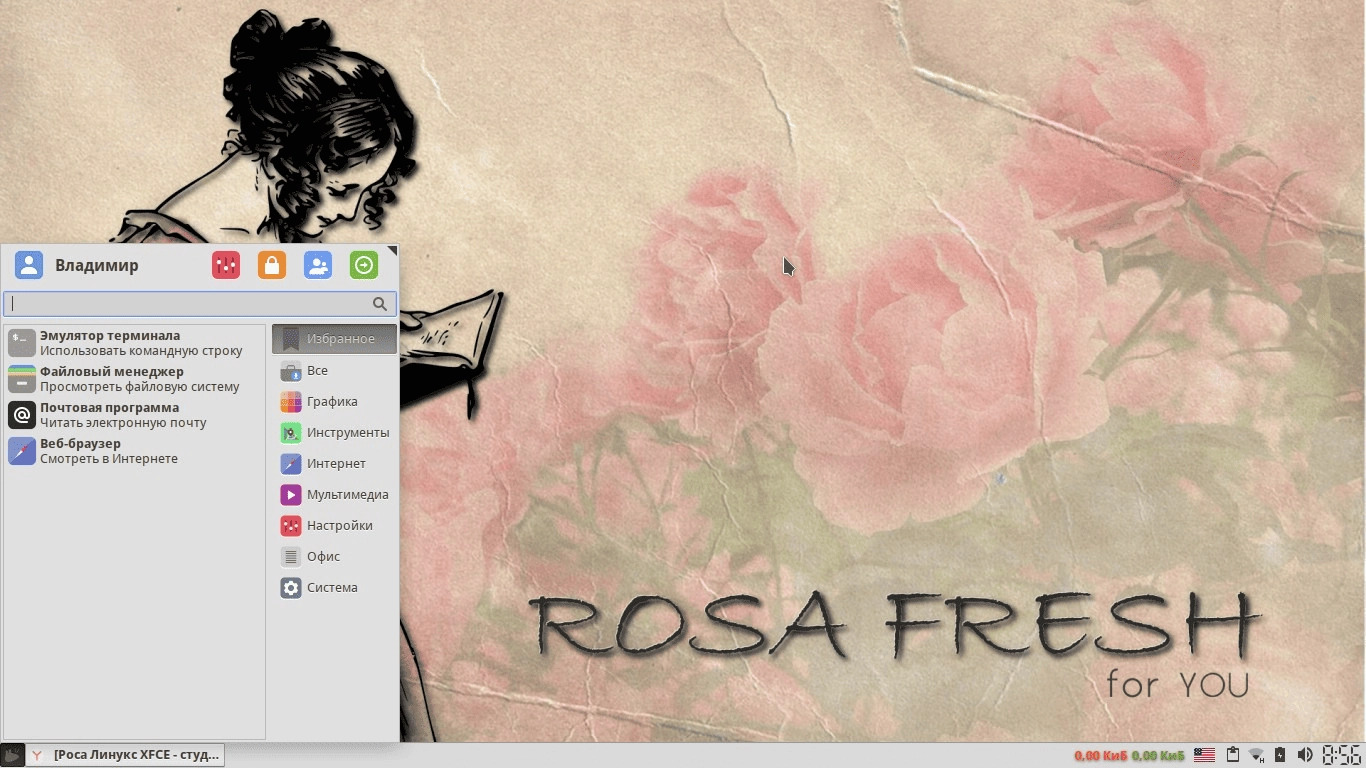Select the Все category
The image size is (1366, 768).
[x=334, y=370]
